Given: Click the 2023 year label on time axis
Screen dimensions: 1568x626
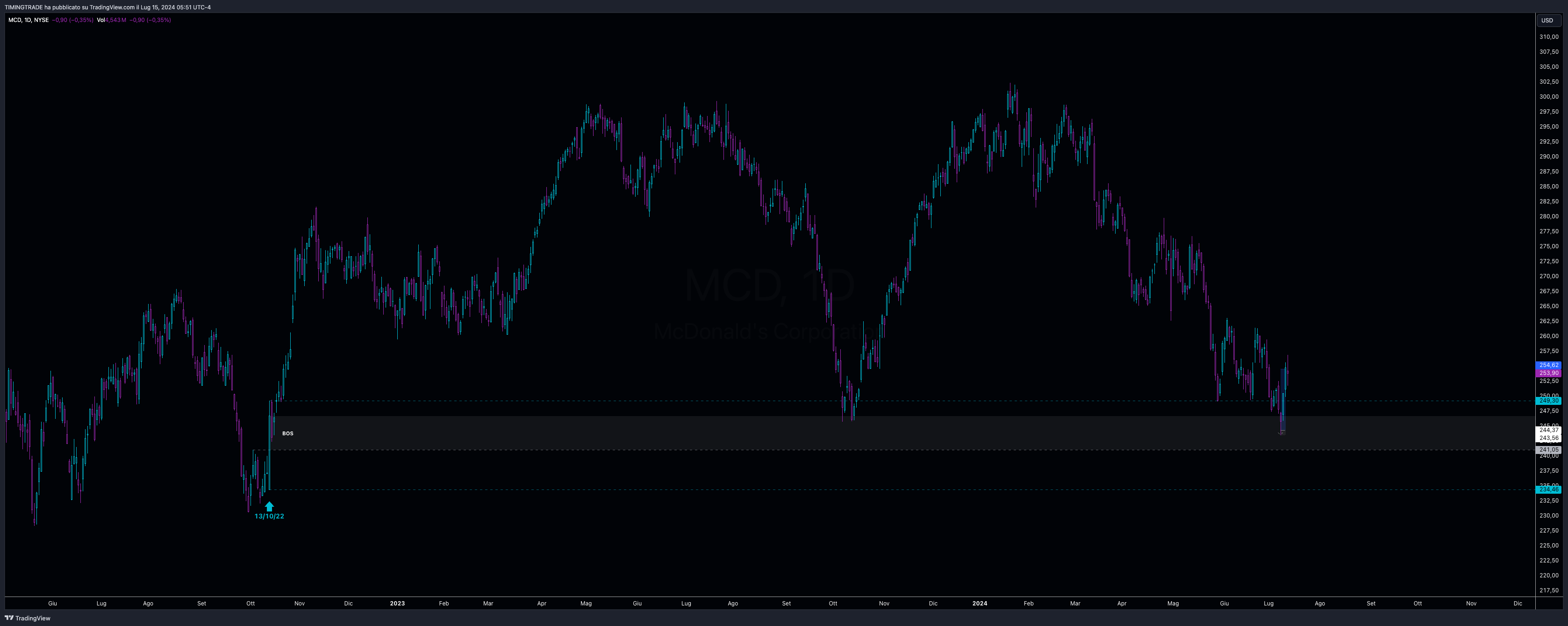Looking at the screenshot, I should (x=397, y=604).
